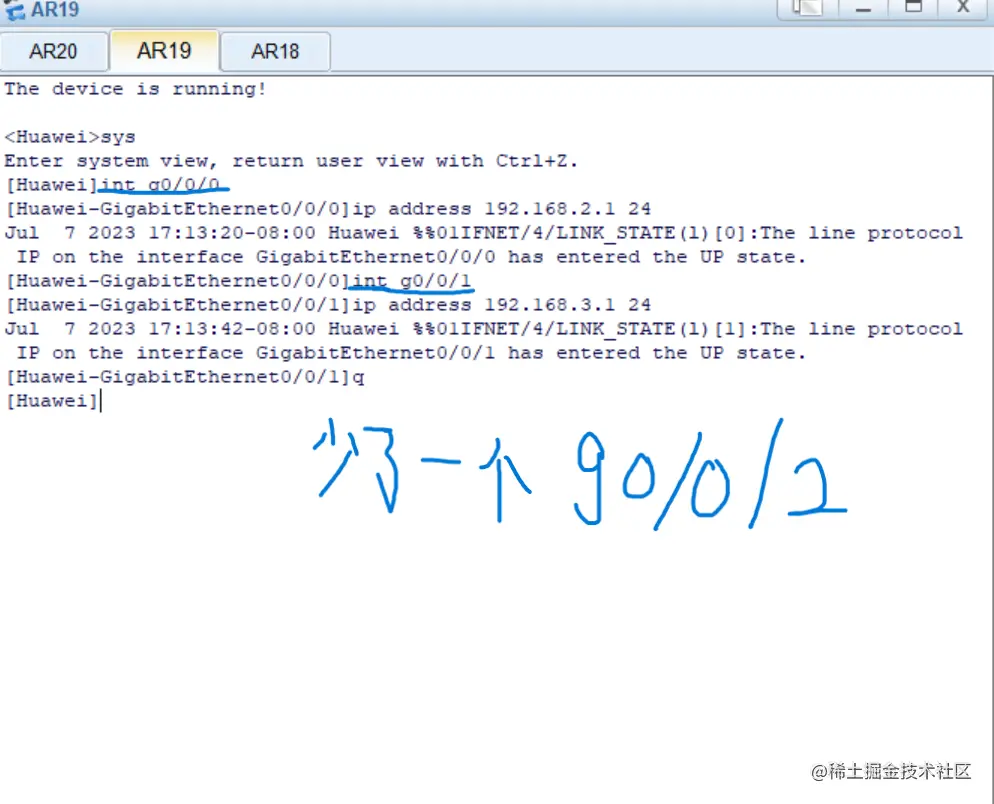Screen dimensions: 994x804
Task: Click "Enter system view, return user view" line
Action: click(x=291, y=161)
